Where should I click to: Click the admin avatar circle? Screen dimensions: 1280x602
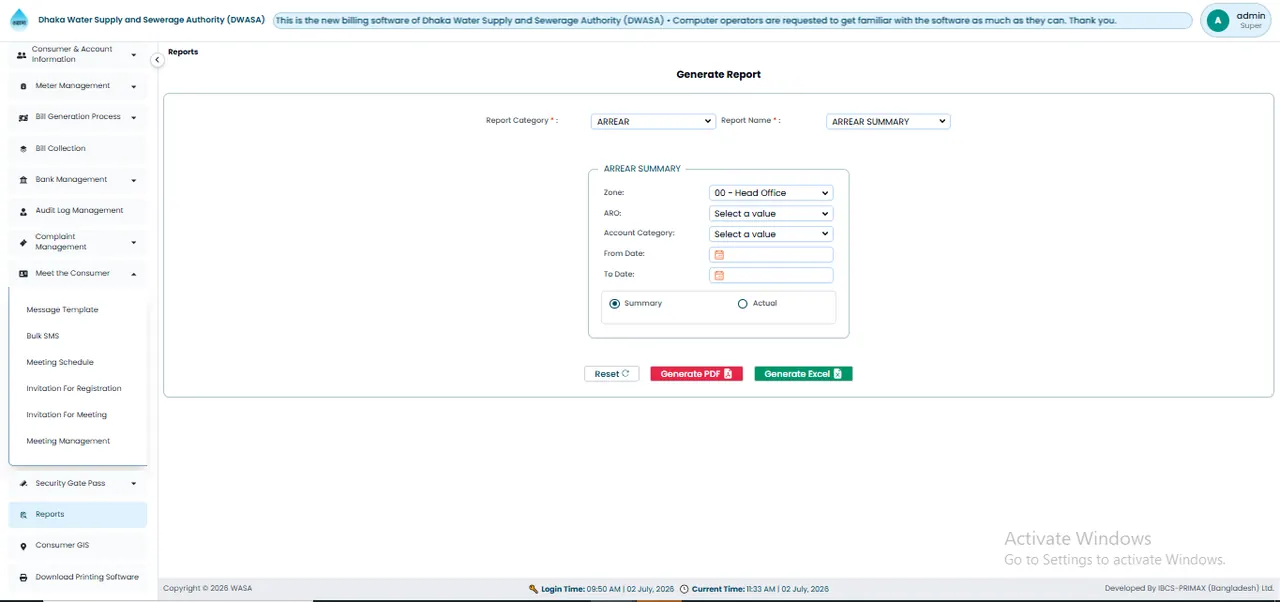[1217, 20]
